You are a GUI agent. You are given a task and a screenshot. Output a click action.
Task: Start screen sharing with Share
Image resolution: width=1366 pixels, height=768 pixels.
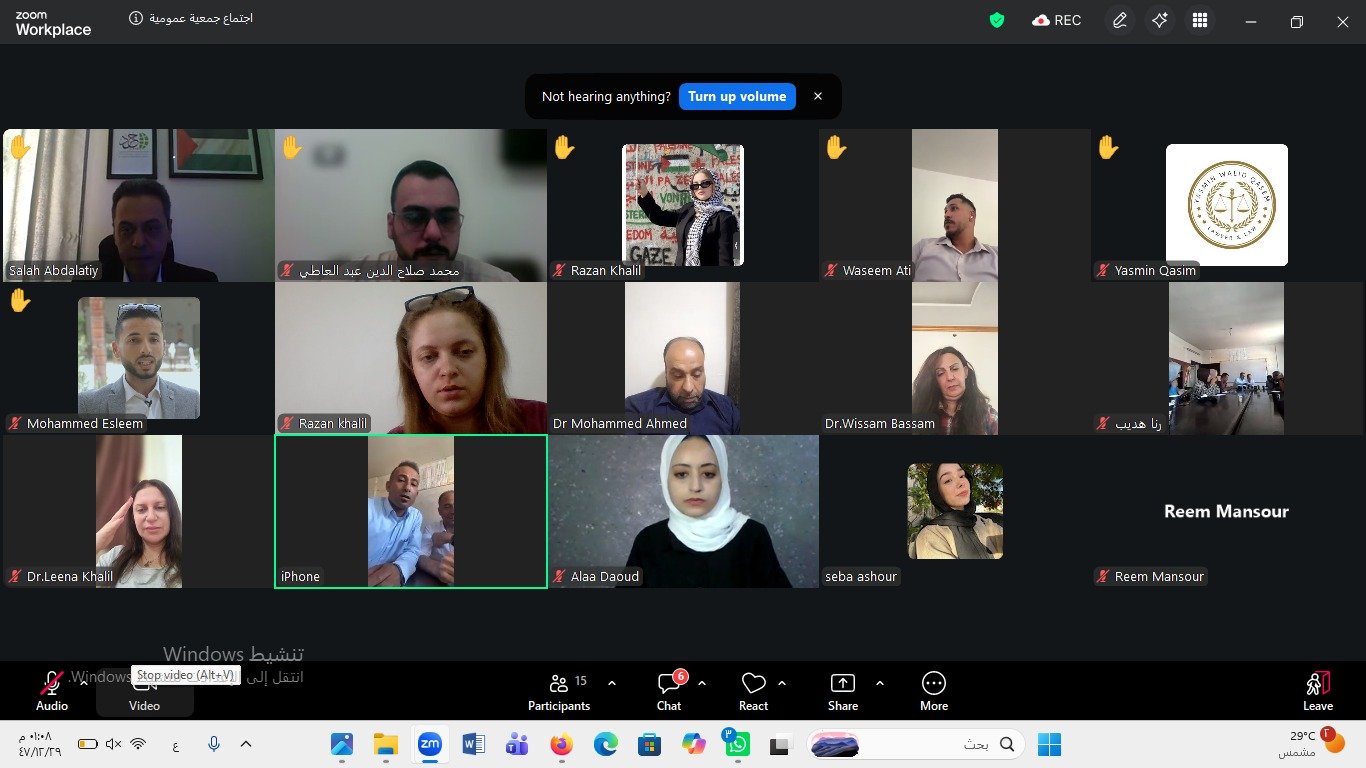pyautogui.click(x=843, y=692)
